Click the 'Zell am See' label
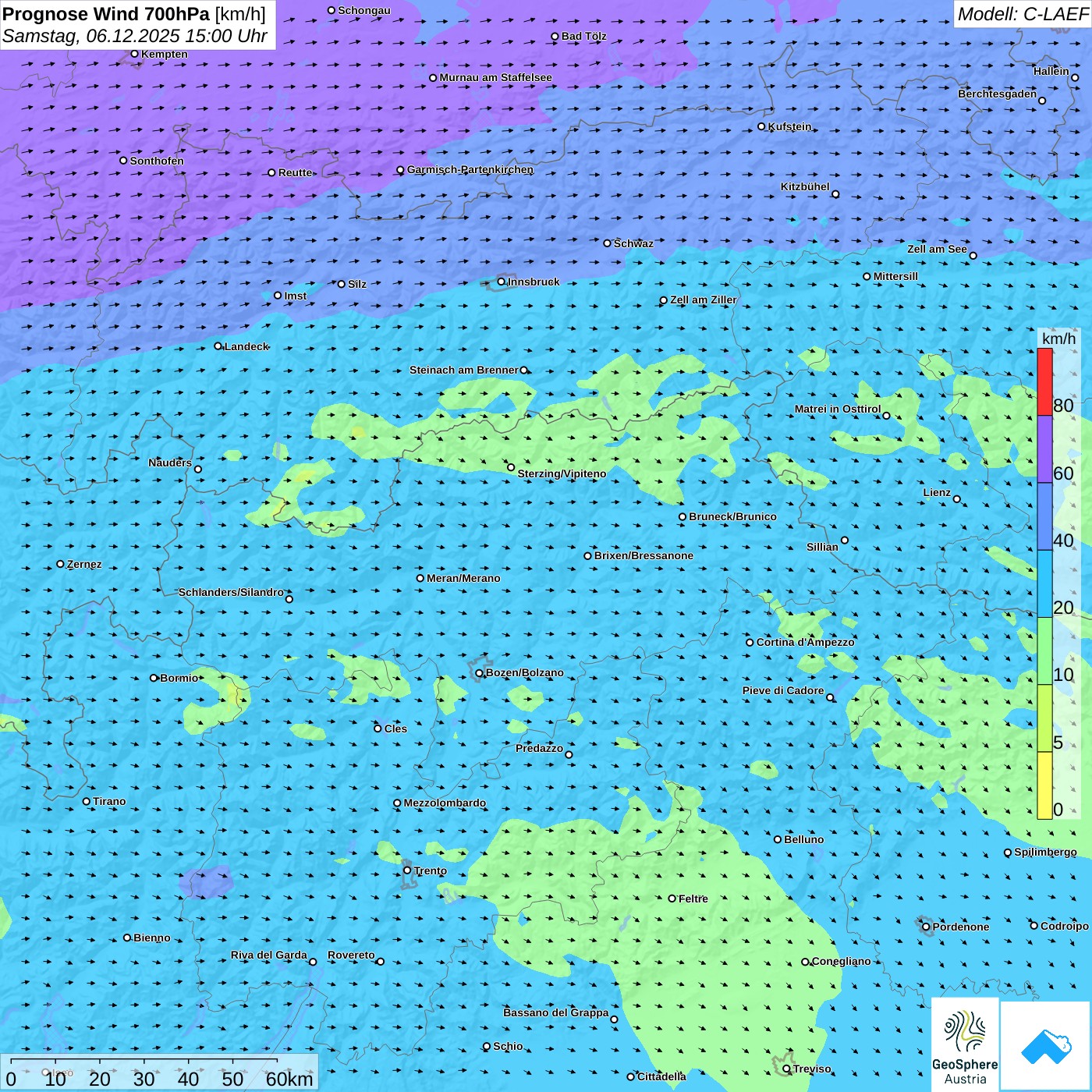Screen dimensions: 1092x1092 pyautogui.click(x=937, y=249)
